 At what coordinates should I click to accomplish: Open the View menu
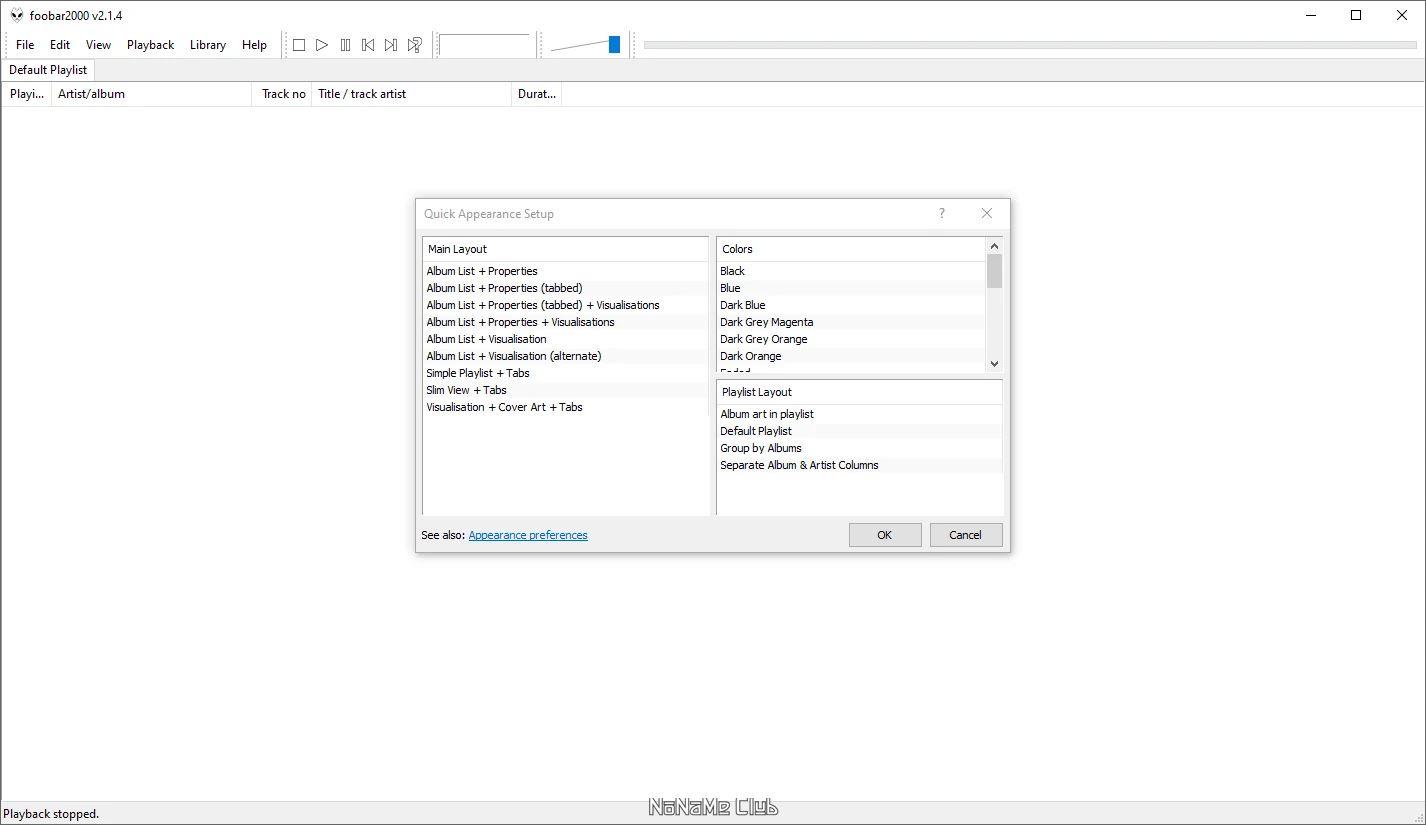pos(98,45)
